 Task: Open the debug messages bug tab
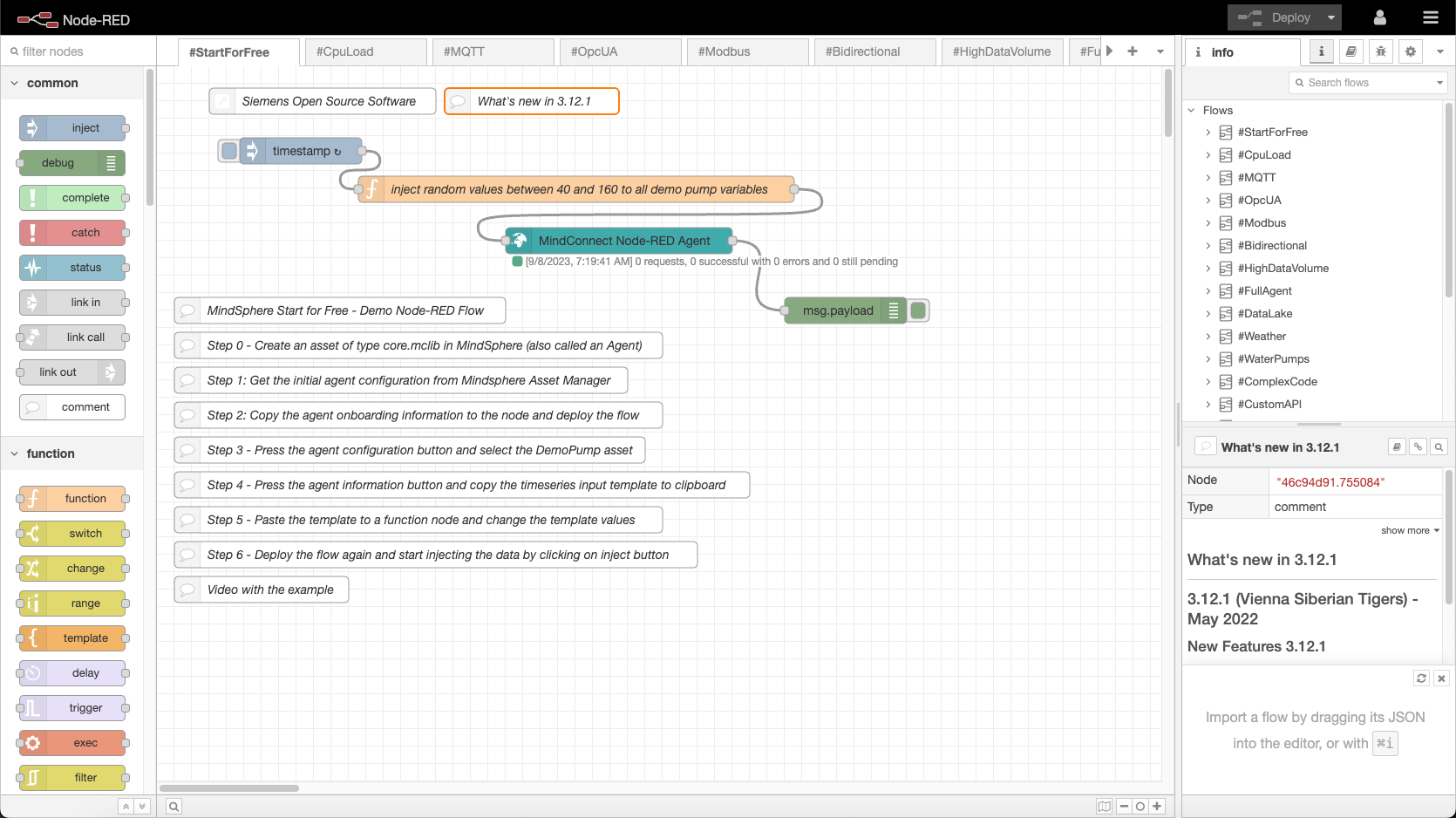tap(1381, 51)
